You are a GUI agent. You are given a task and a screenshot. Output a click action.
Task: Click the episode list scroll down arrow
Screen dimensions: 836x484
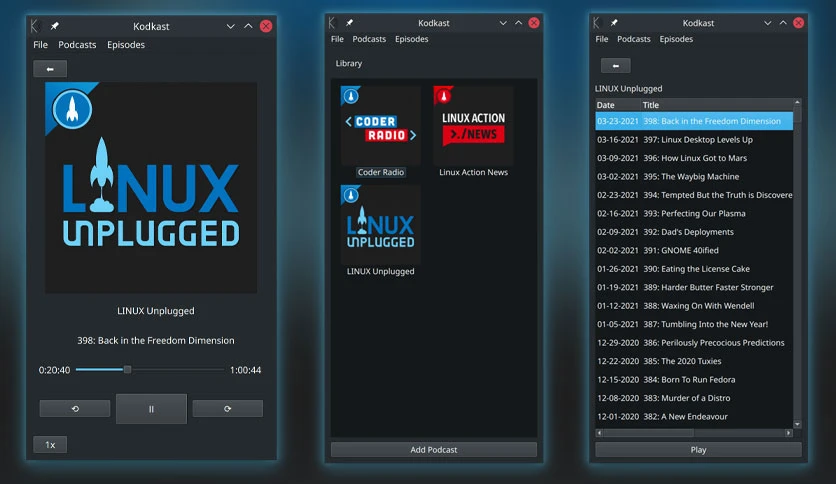tap(798, 424)
